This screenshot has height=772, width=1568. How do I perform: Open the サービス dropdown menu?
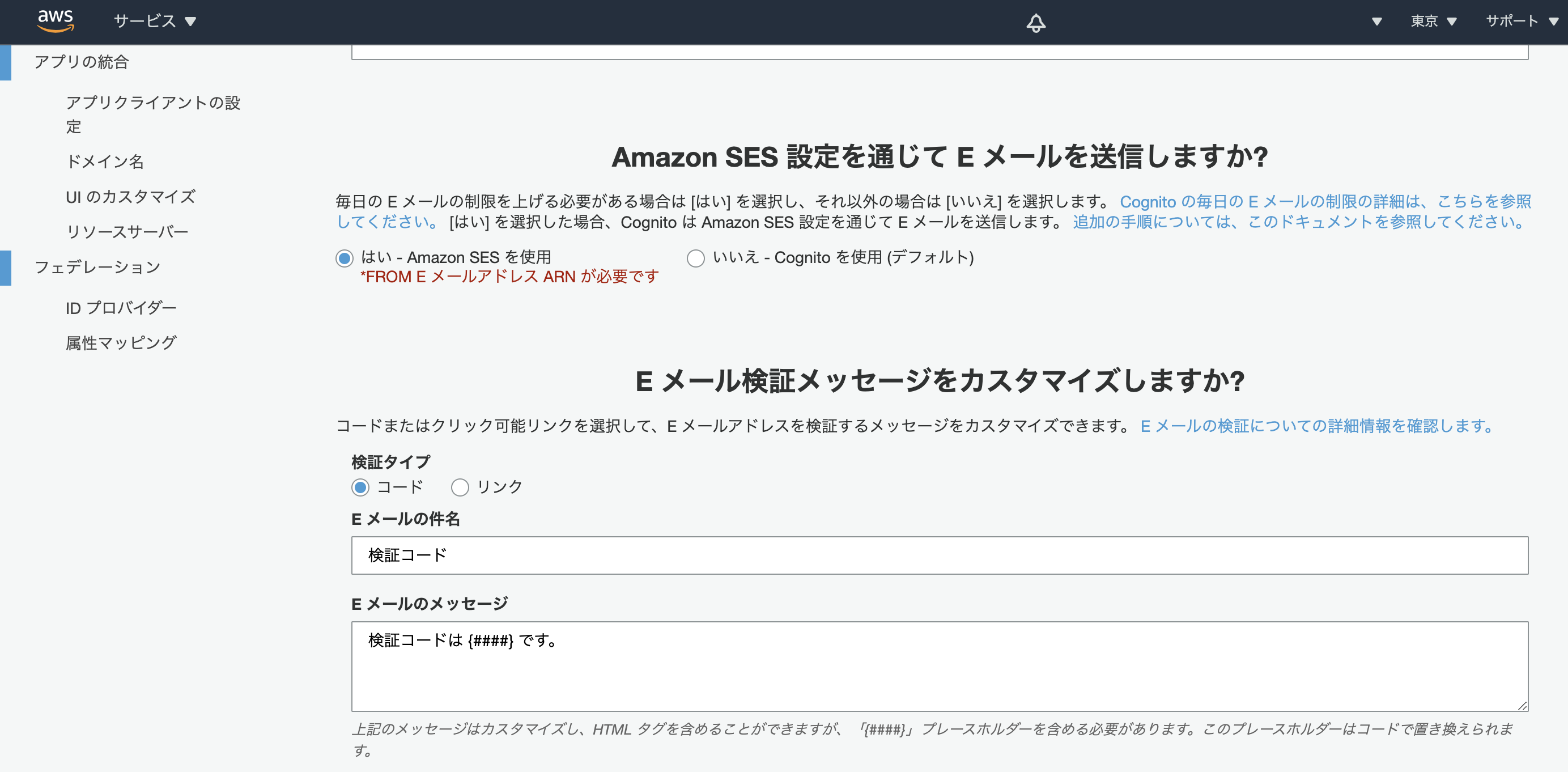(x=155, y=22)
